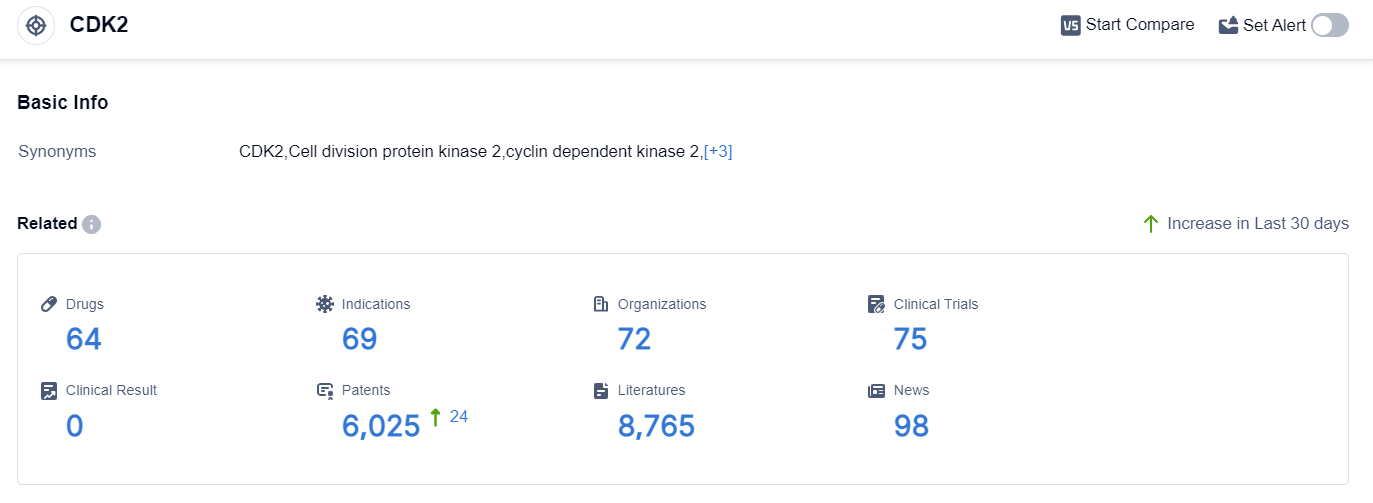Click the CDK2 target icon

point(36,25)
